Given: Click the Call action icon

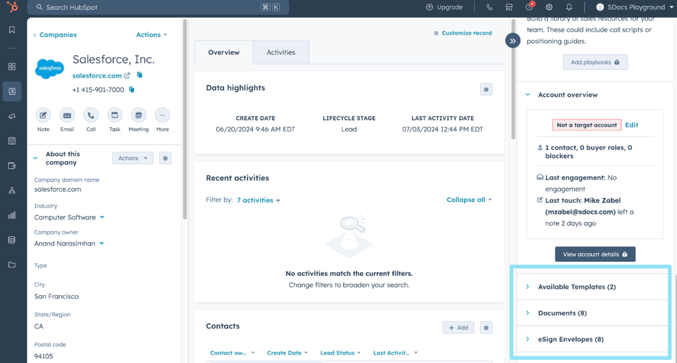Looking at the screenshot, I should coord(91,115).
